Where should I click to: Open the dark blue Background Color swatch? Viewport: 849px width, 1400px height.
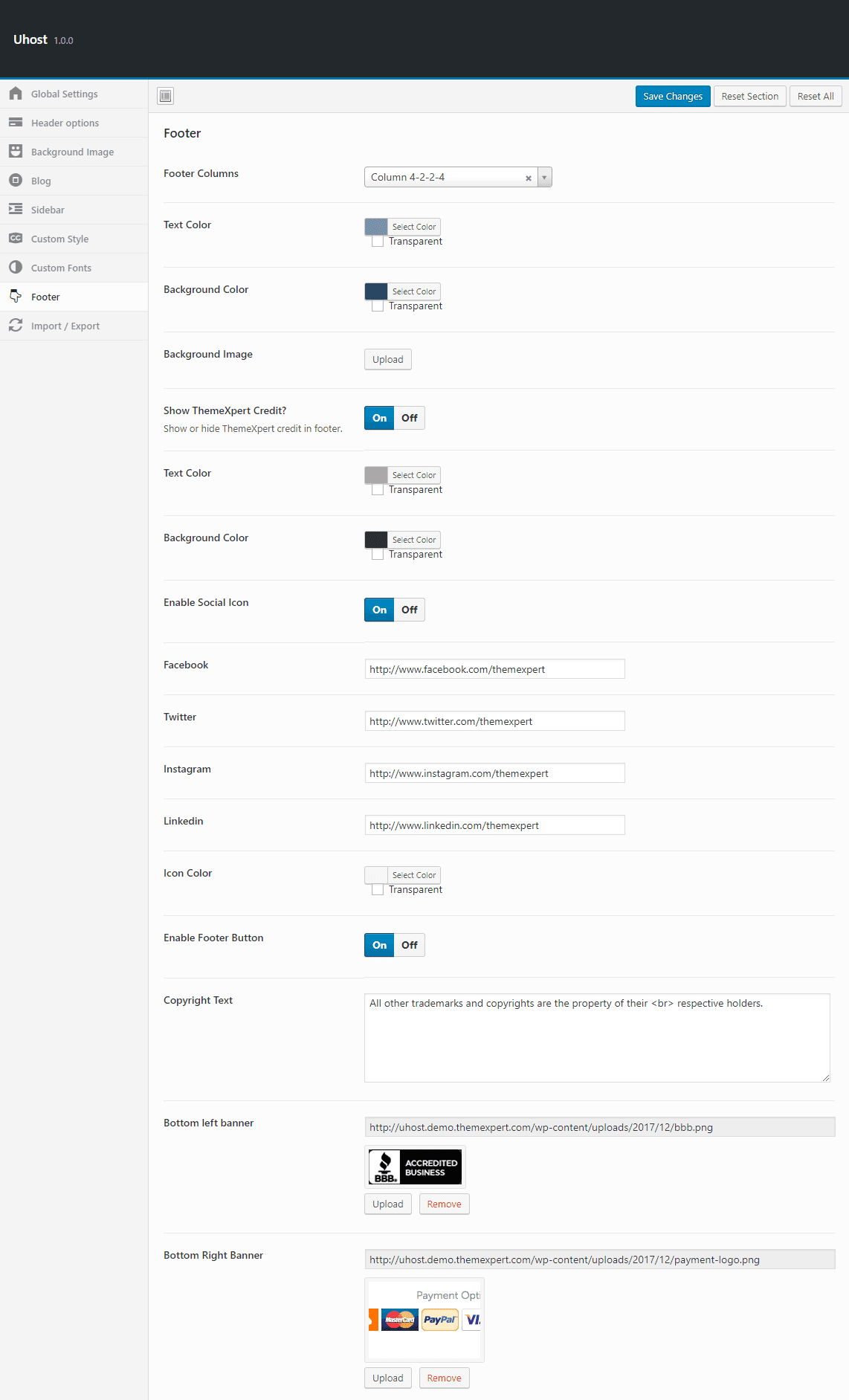(376, 291)
